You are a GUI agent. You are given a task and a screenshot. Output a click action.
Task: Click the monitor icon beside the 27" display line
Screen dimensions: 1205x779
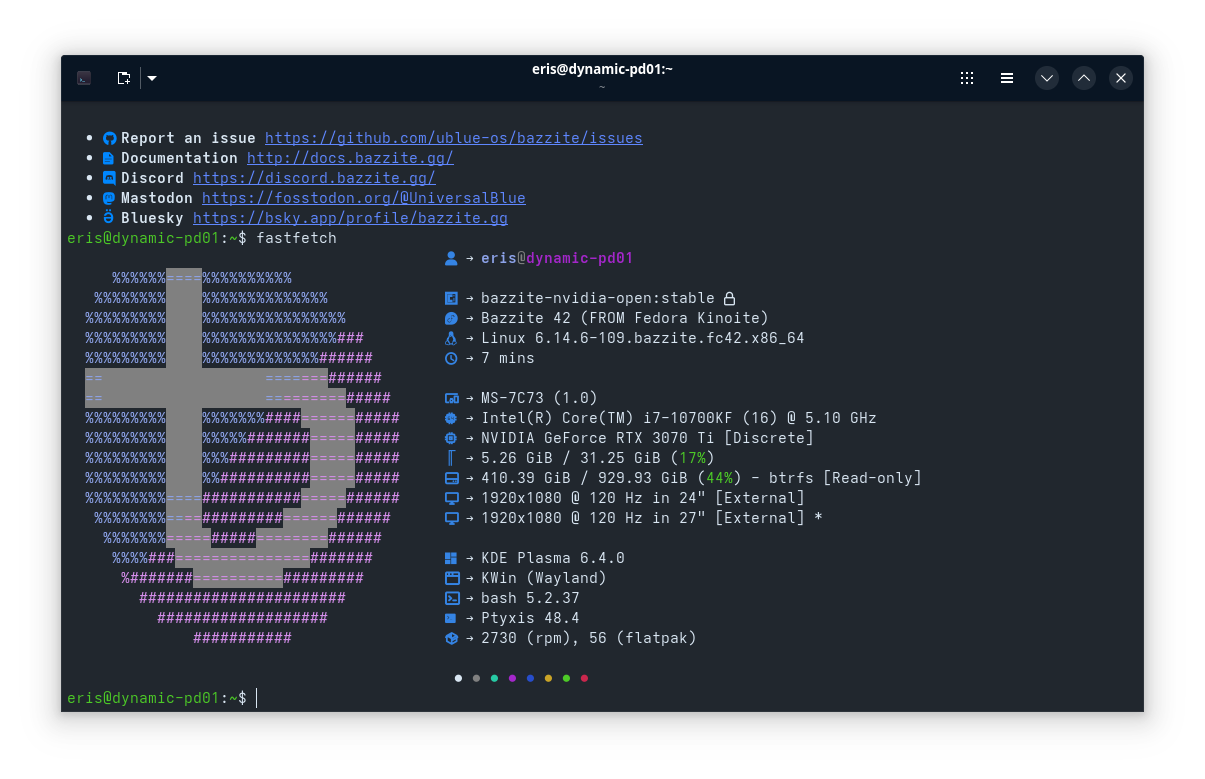click(x=451, y=518)
